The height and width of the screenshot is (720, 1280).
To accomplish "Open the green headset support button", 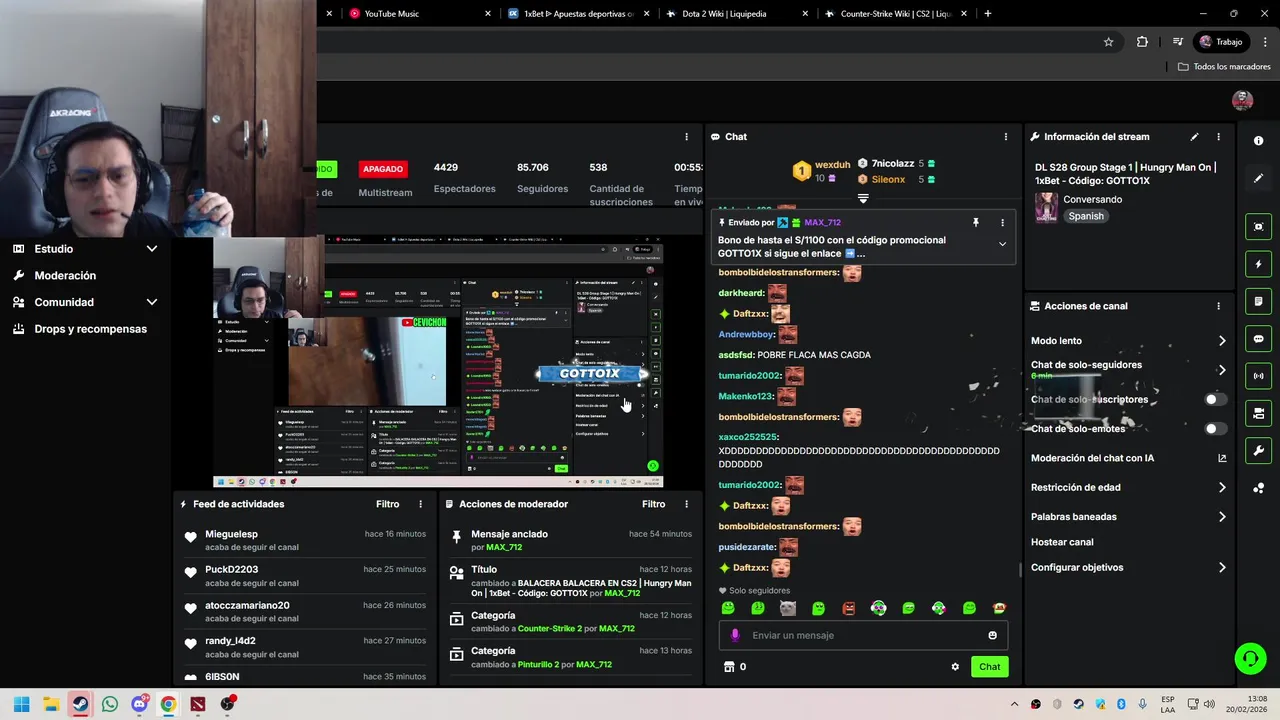I will point(1250,658).
